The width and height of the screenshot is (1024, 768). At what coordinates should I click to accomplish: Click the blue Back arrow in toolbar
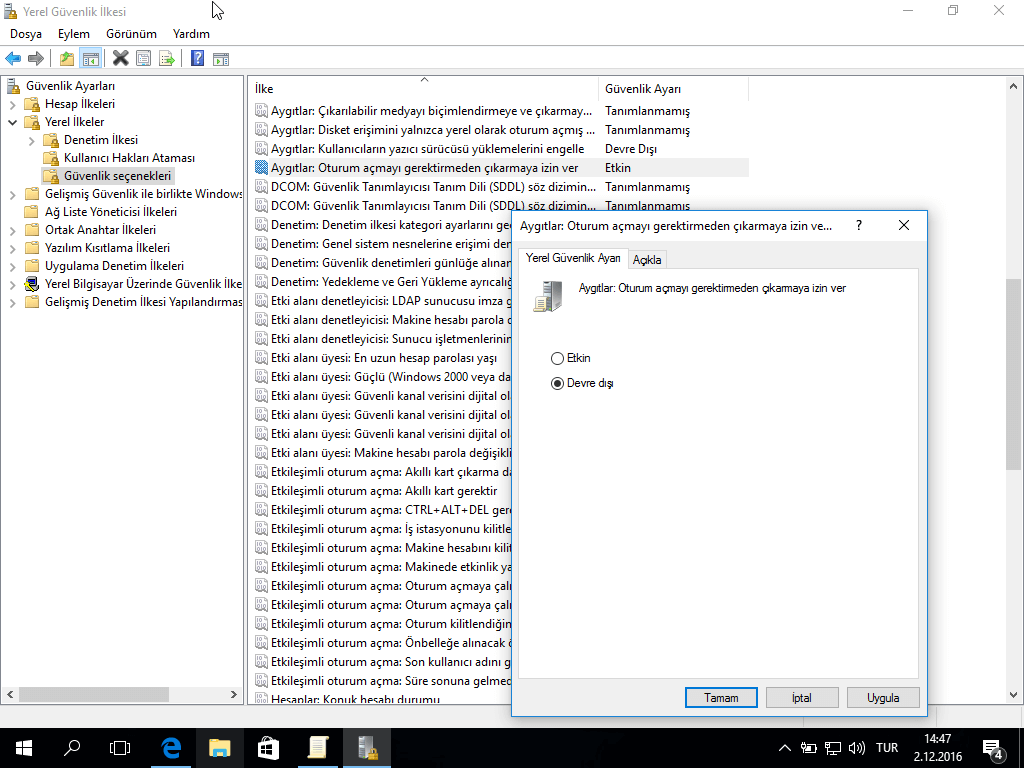13,59
